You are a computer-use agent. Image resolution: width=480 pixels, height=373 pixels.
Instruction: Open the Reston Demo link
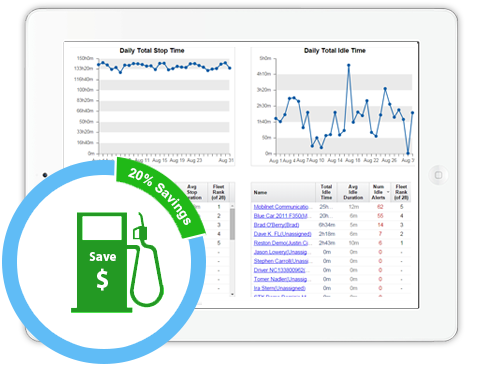(x=281, y=243)
